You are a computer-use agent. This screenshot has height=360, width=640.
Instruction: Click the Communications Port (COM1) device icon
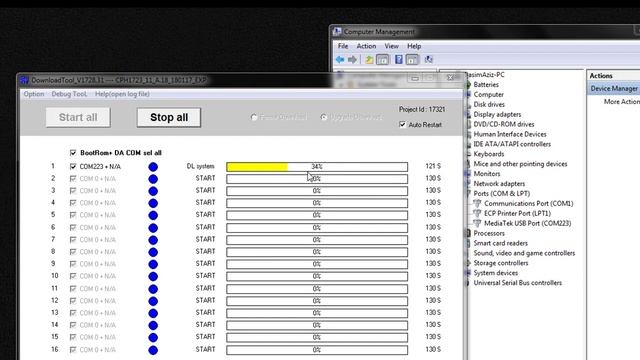tap(477, 203)
